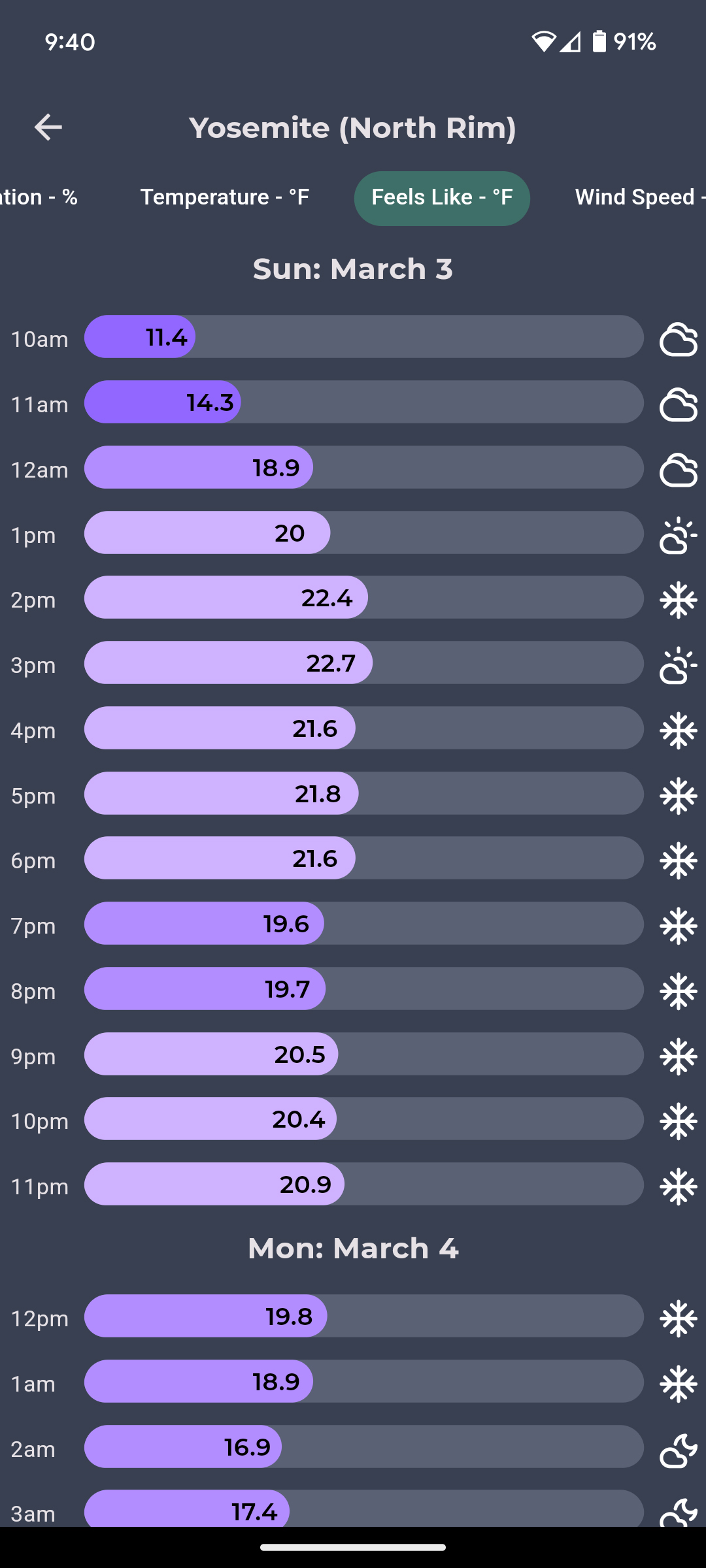
Task: Tap the partly sunny icon at 3pm
Action: (678, 664)
